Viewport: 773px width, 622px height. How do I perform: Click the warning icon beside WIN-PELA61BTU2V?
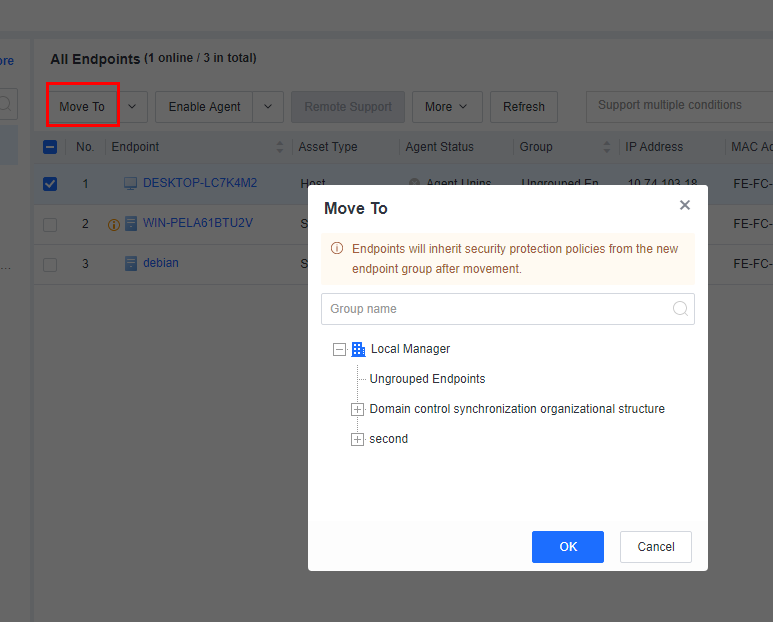(113, 224)
